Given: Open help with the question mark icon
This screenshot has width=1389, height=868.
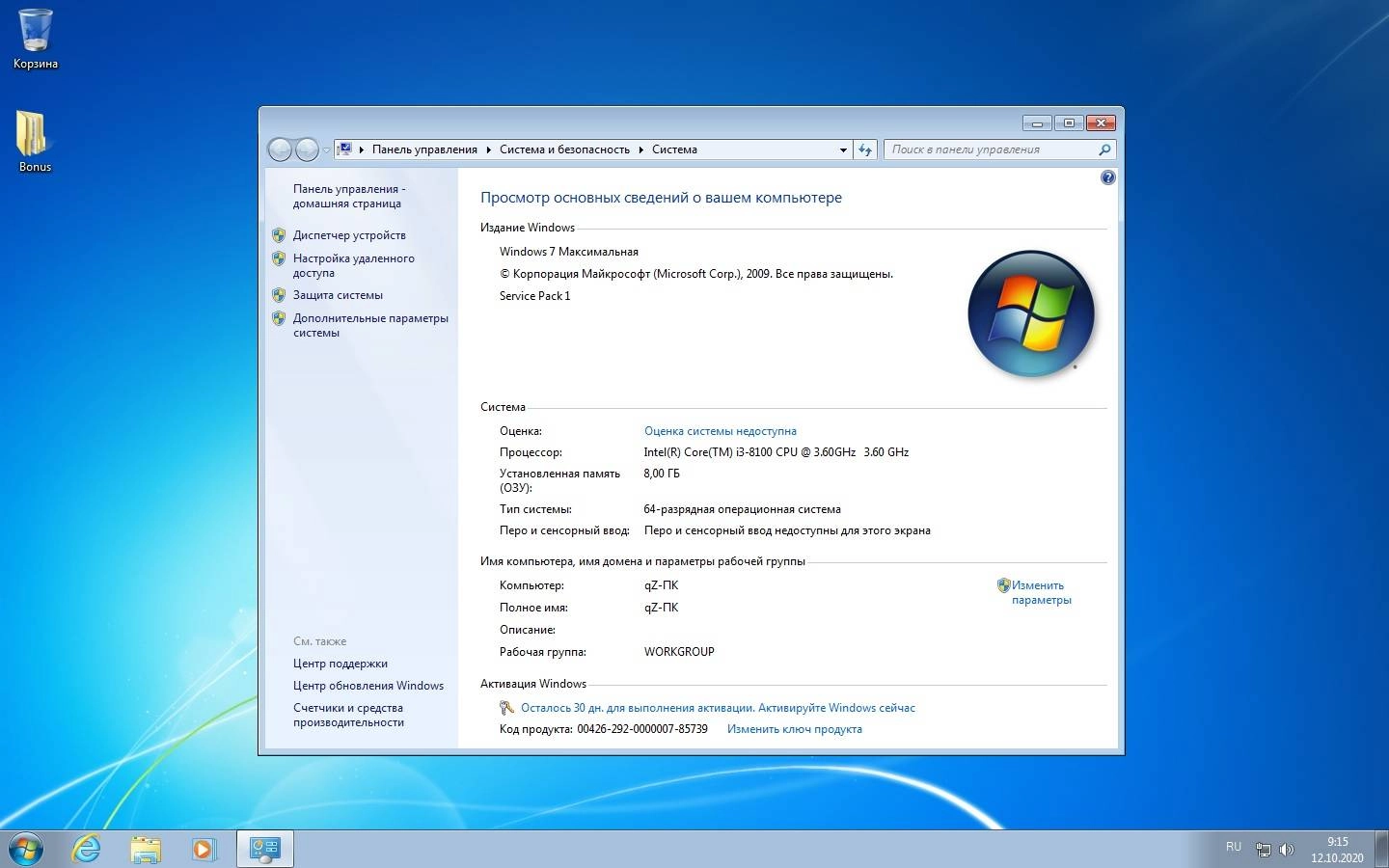Looking at the screenshot, I should click(1107, 177).
